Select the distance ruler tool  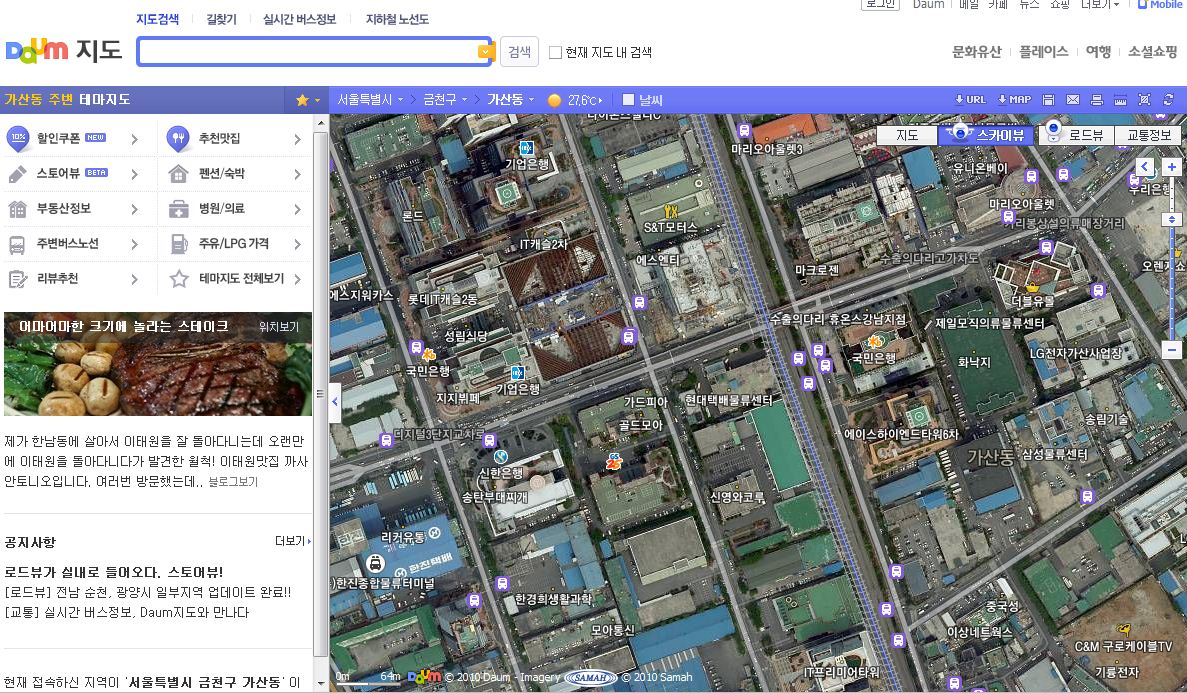[1120, 100]
